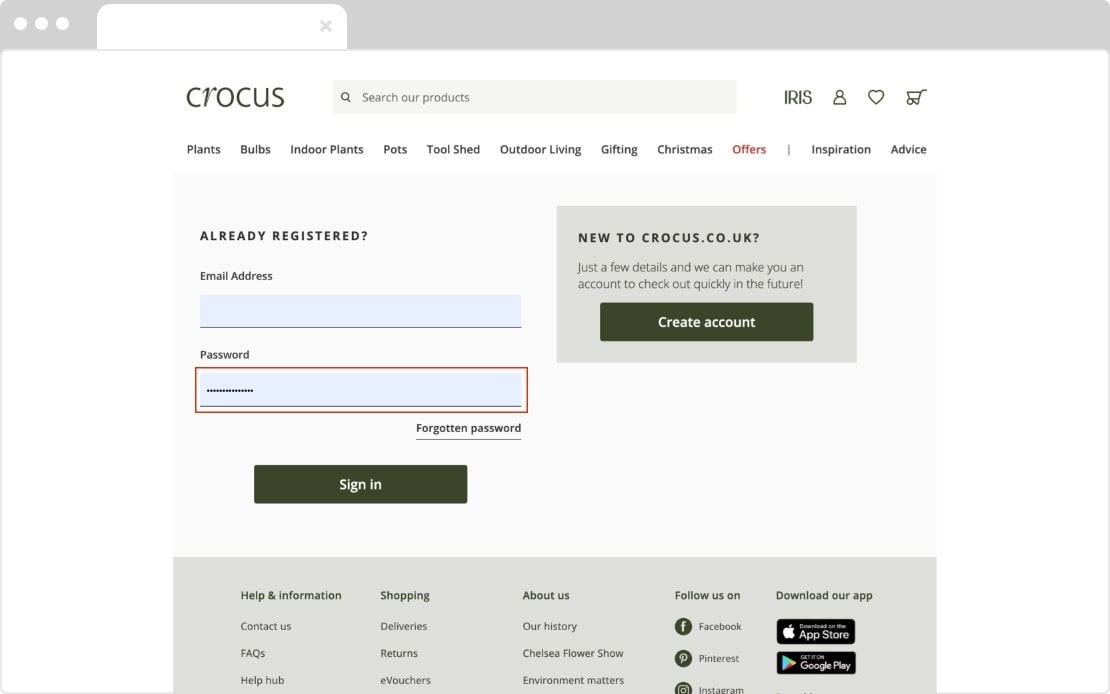Open the Pots menu

click(395, 149)
